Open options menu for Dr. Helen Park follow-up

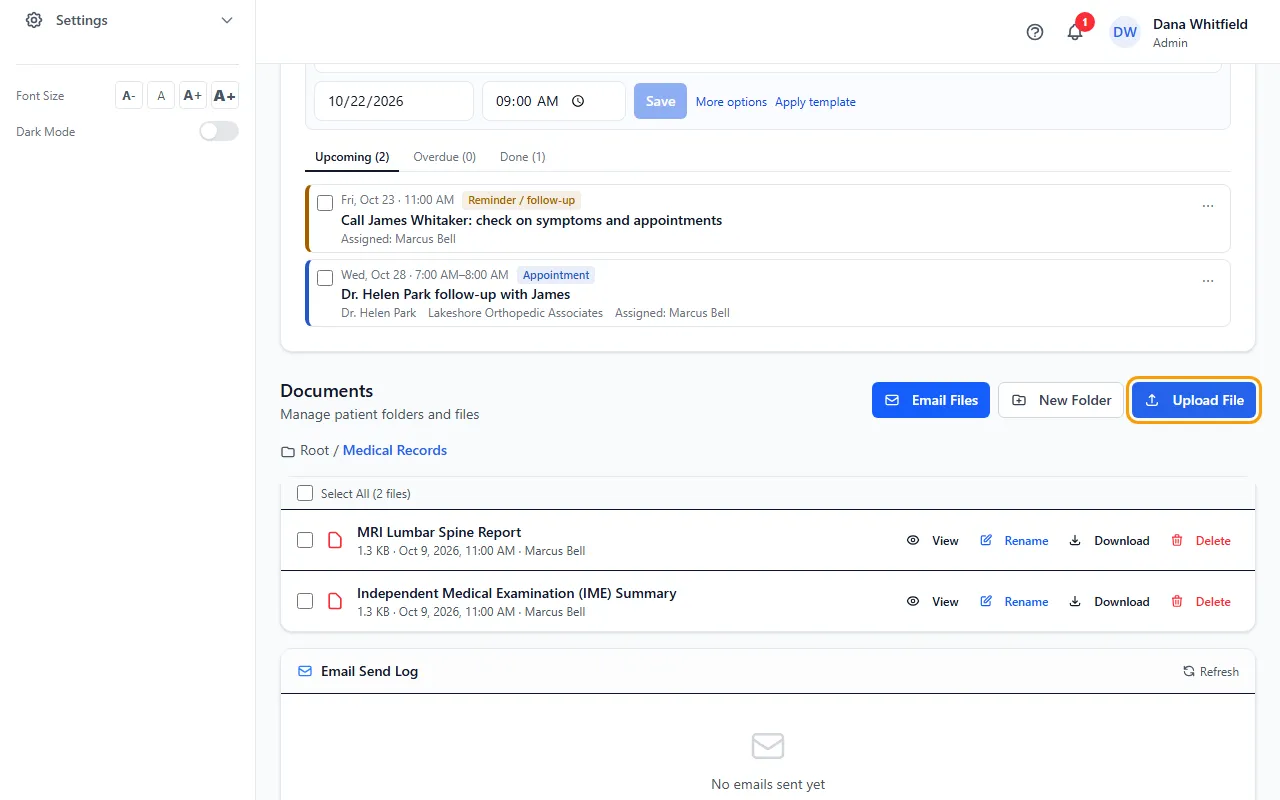click(1208, 281)
